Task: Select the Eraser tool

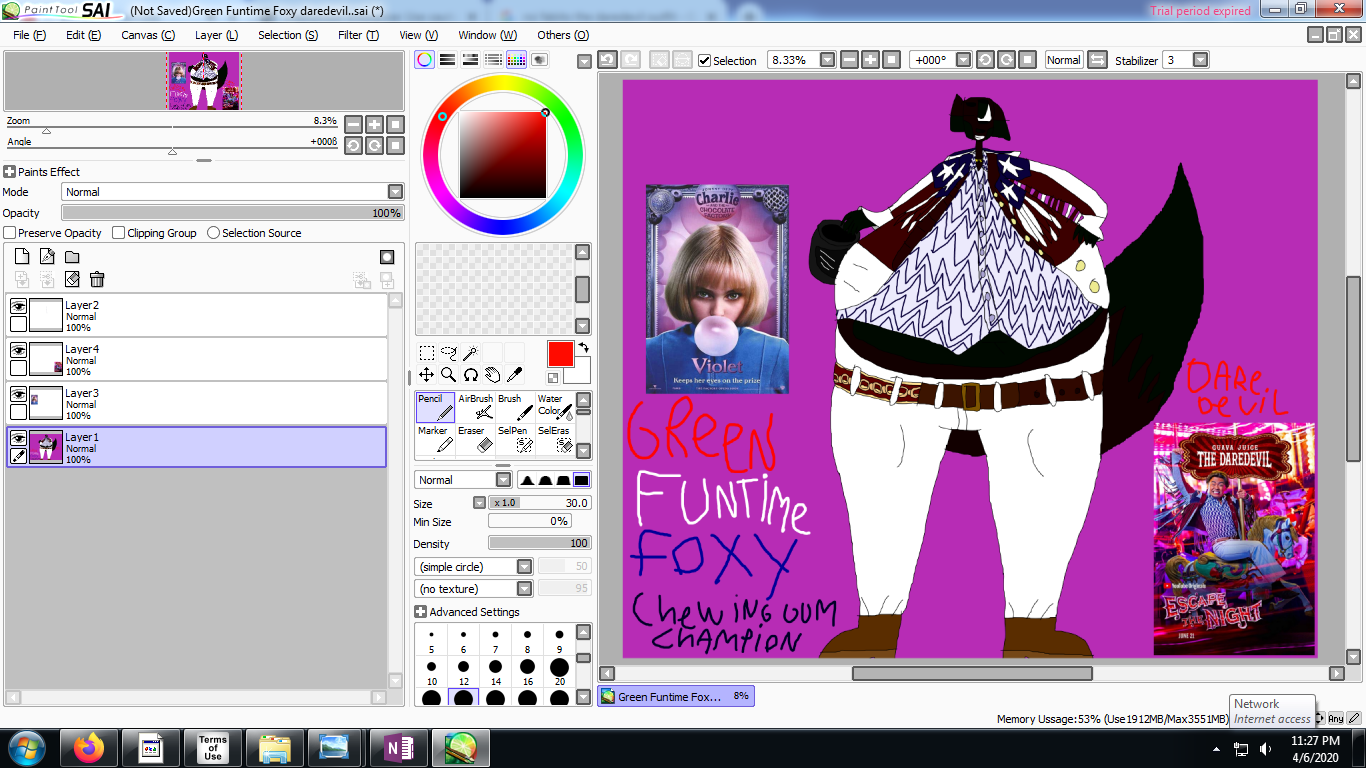Action: click(474, 439)
